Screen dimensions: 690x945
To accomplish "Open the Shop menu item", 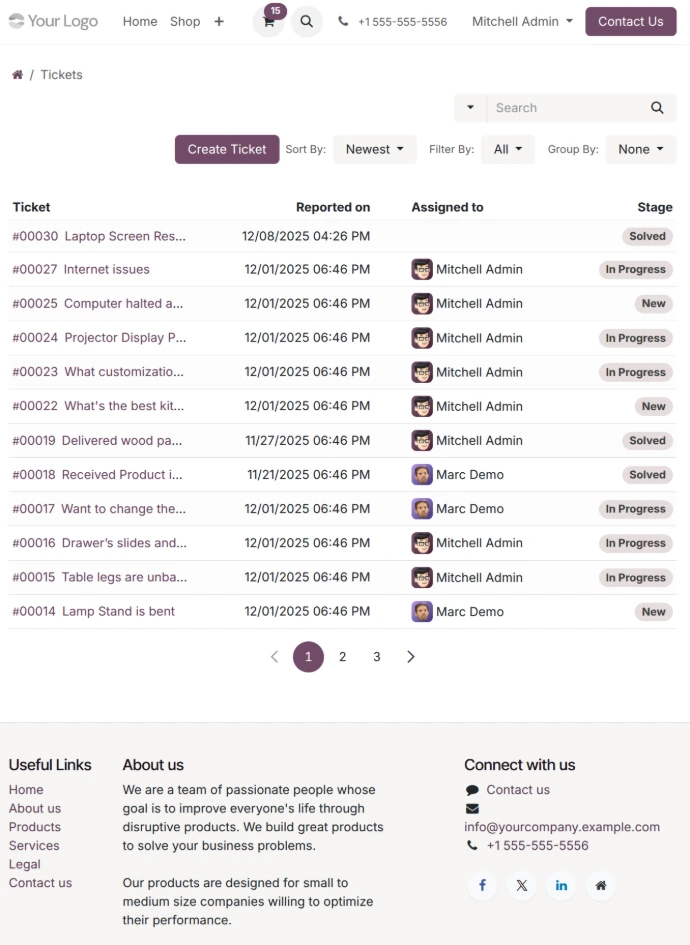I will [185, 21].
